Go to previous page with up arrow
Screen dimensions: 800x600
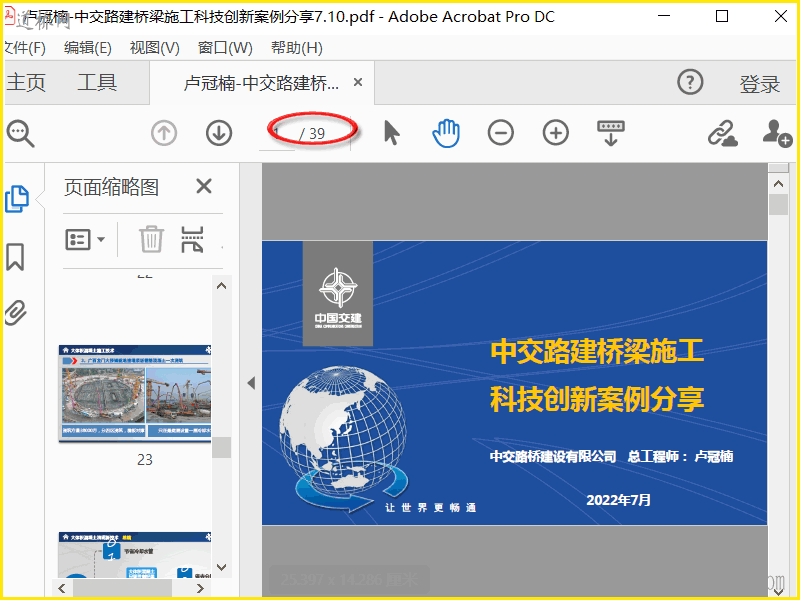pyautogui.click(x=164, y=133)
